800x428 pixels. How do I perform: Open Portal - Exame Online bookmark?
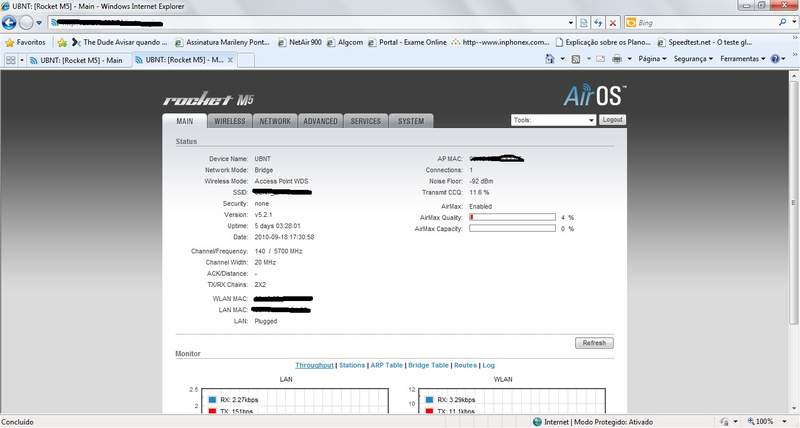[407, 42]
